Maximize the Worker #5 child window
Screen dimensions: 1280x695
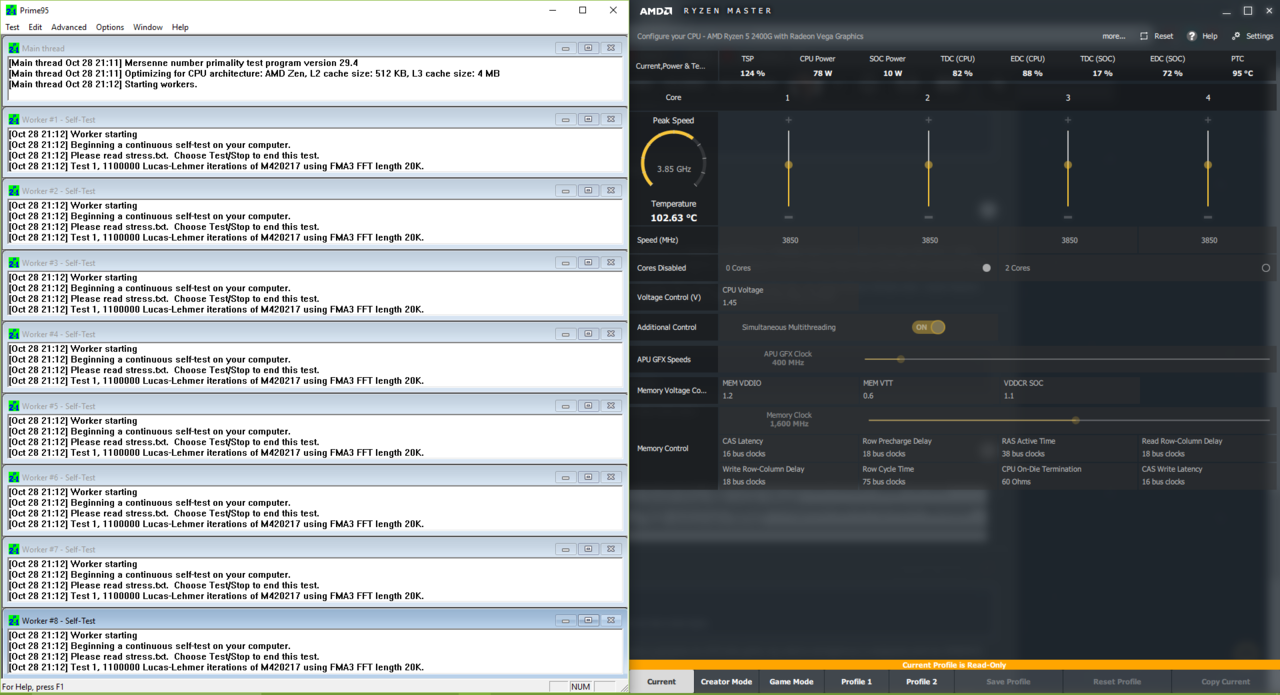(588, 406)
